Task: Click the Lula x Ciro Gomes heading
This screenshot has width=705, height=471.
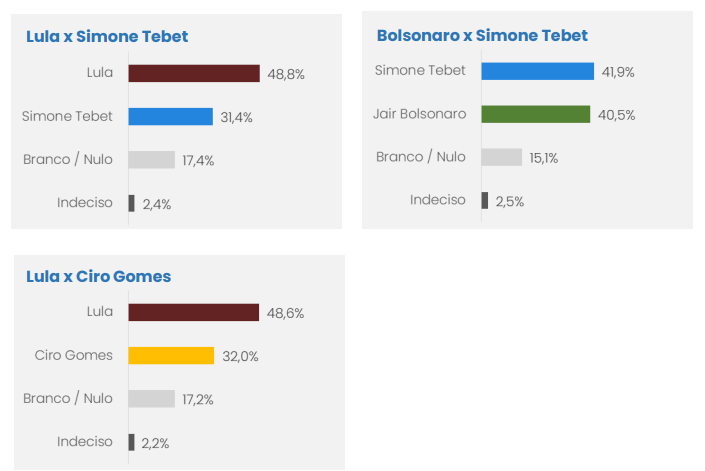Action: (98, 276)
